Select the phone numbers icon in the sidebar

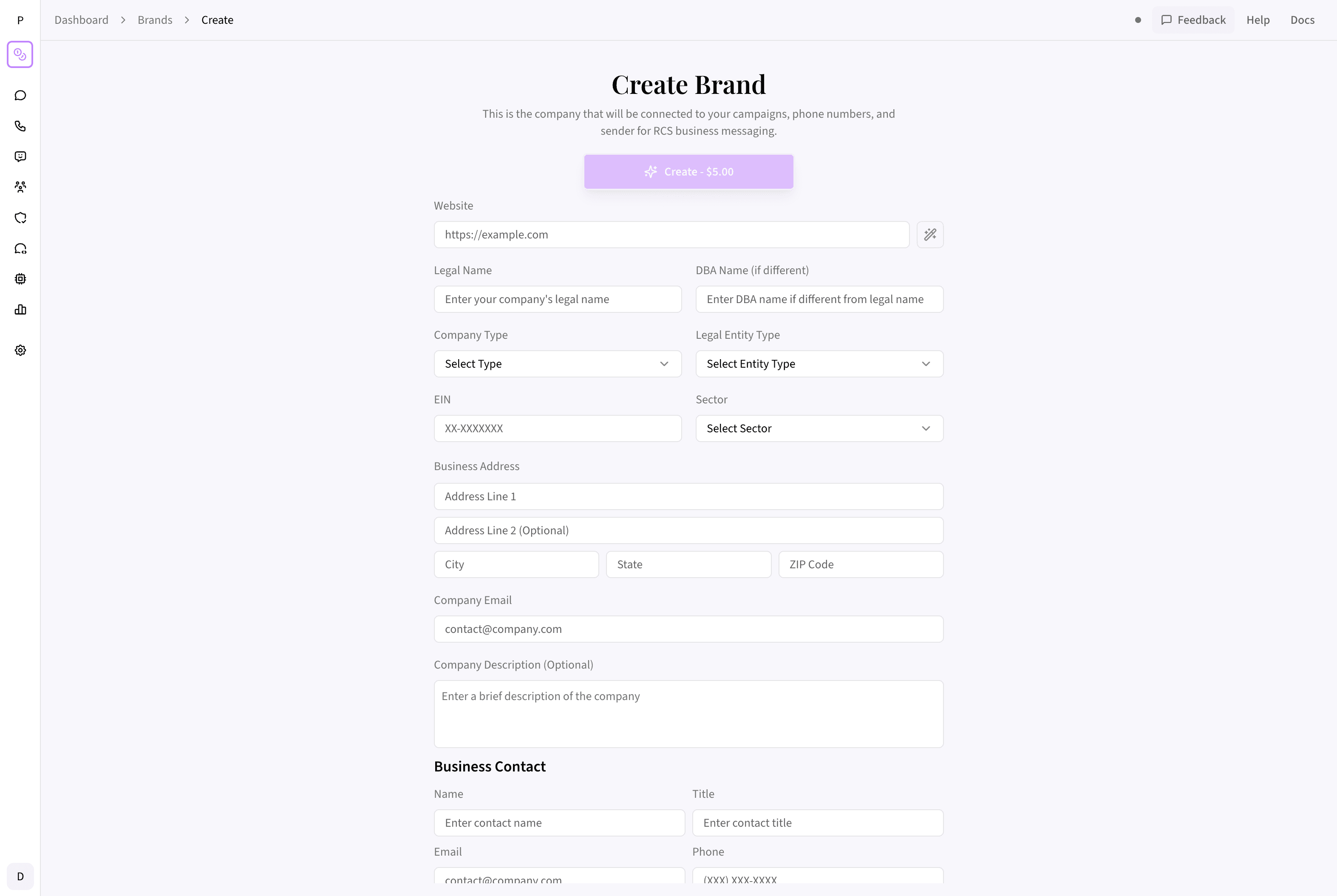click(x=20, y=126)
